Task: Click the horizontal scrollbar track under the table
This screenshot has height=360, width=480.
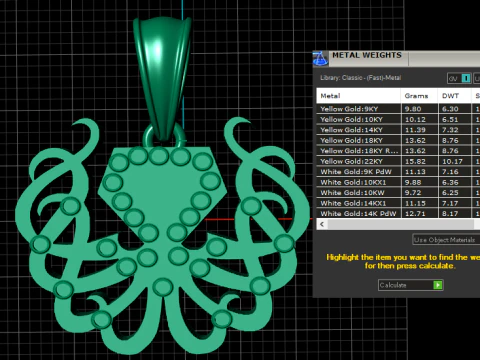Action: 400,224
